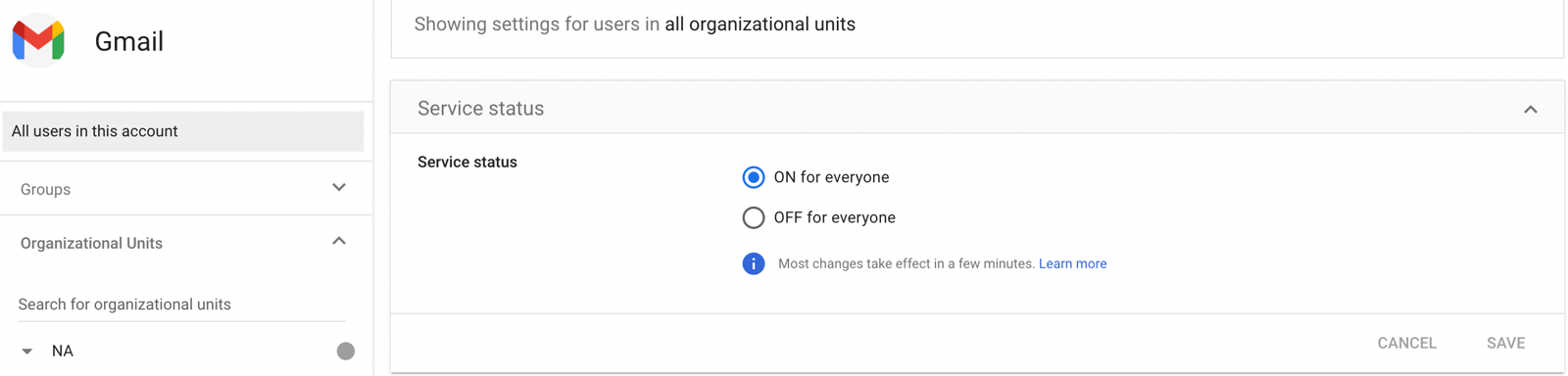
Task: Click the Organizational Units heading
Action: pyautogui.click(x=91, y=243)
